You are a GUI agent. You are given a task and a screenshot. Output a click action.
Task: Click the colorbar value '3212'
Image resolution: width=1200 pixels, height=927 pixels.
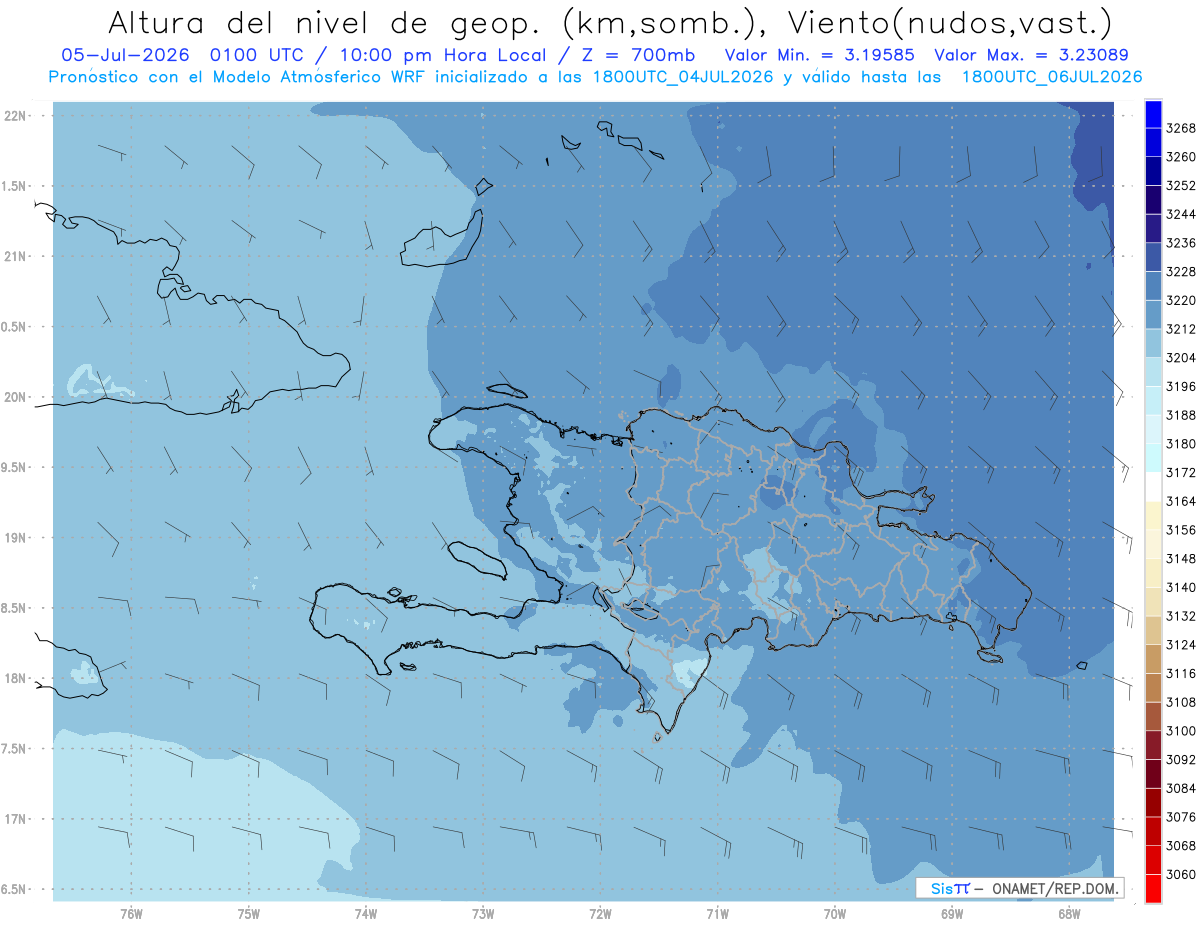point(1181,329)
